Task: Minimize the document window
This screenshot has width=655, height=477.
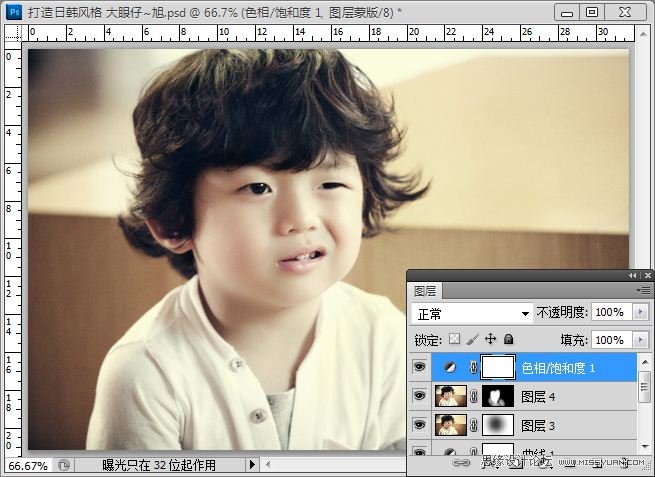Action: pyautogui.click(x=567, y=13)
